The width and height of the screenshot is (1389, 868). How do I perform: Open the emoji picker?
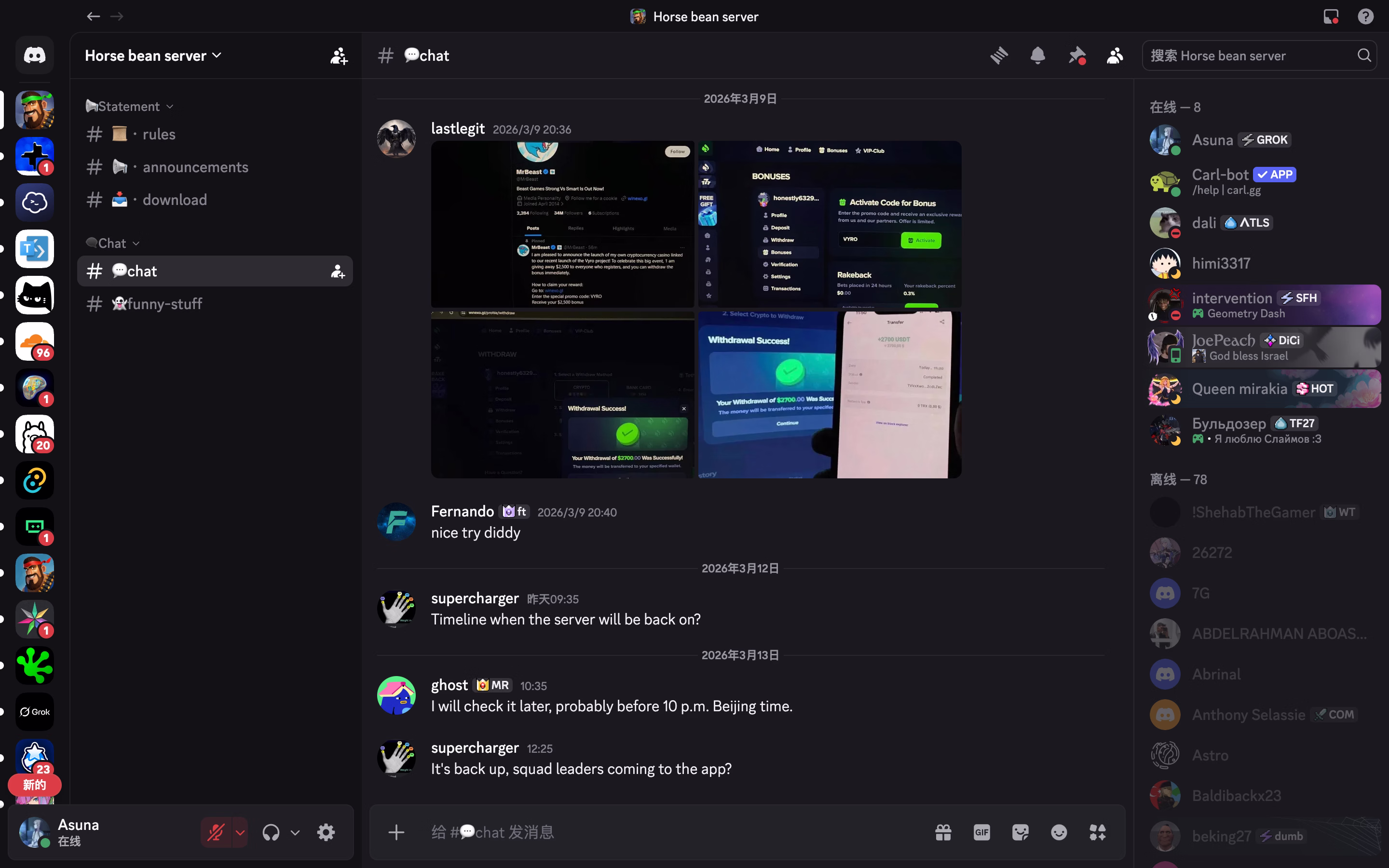pos(1059,832)
